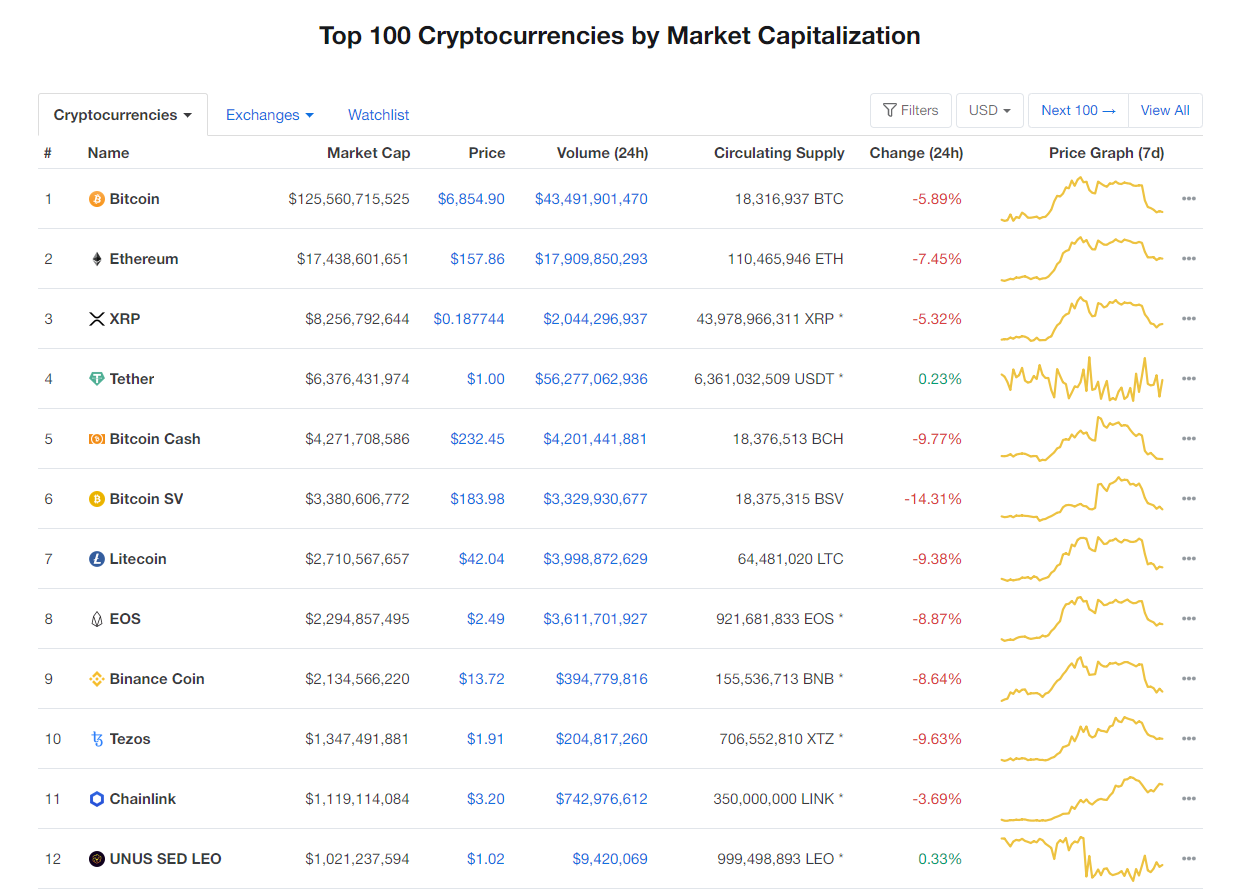The width and height of the screenshot is (1233, 889).
Task: Expand the Exchanges dropdown menu
Action: tap(270, 115)
